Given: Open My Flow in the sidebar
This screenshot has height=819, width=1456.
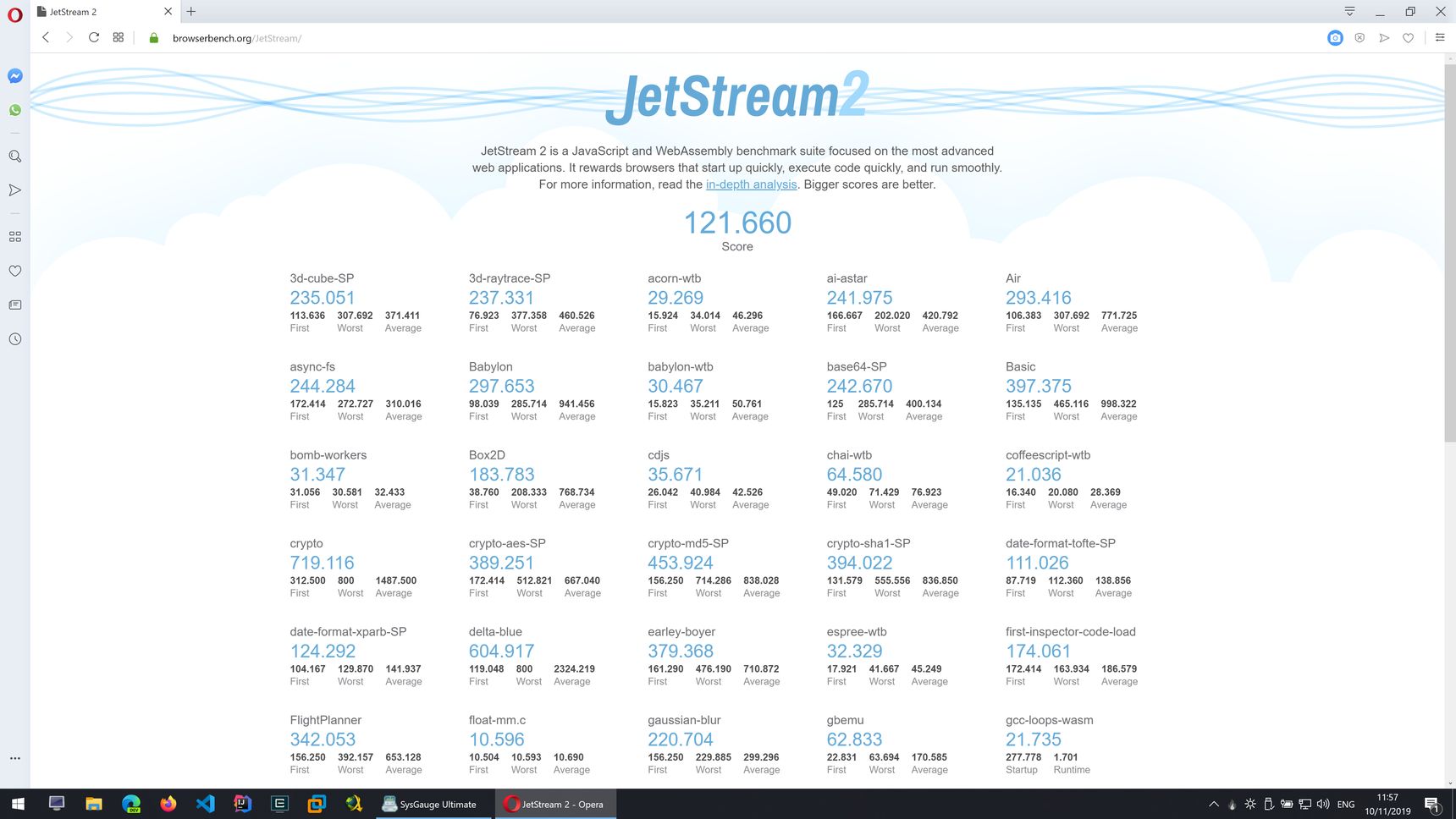Looking at the screenshot, I should (14, 190).
